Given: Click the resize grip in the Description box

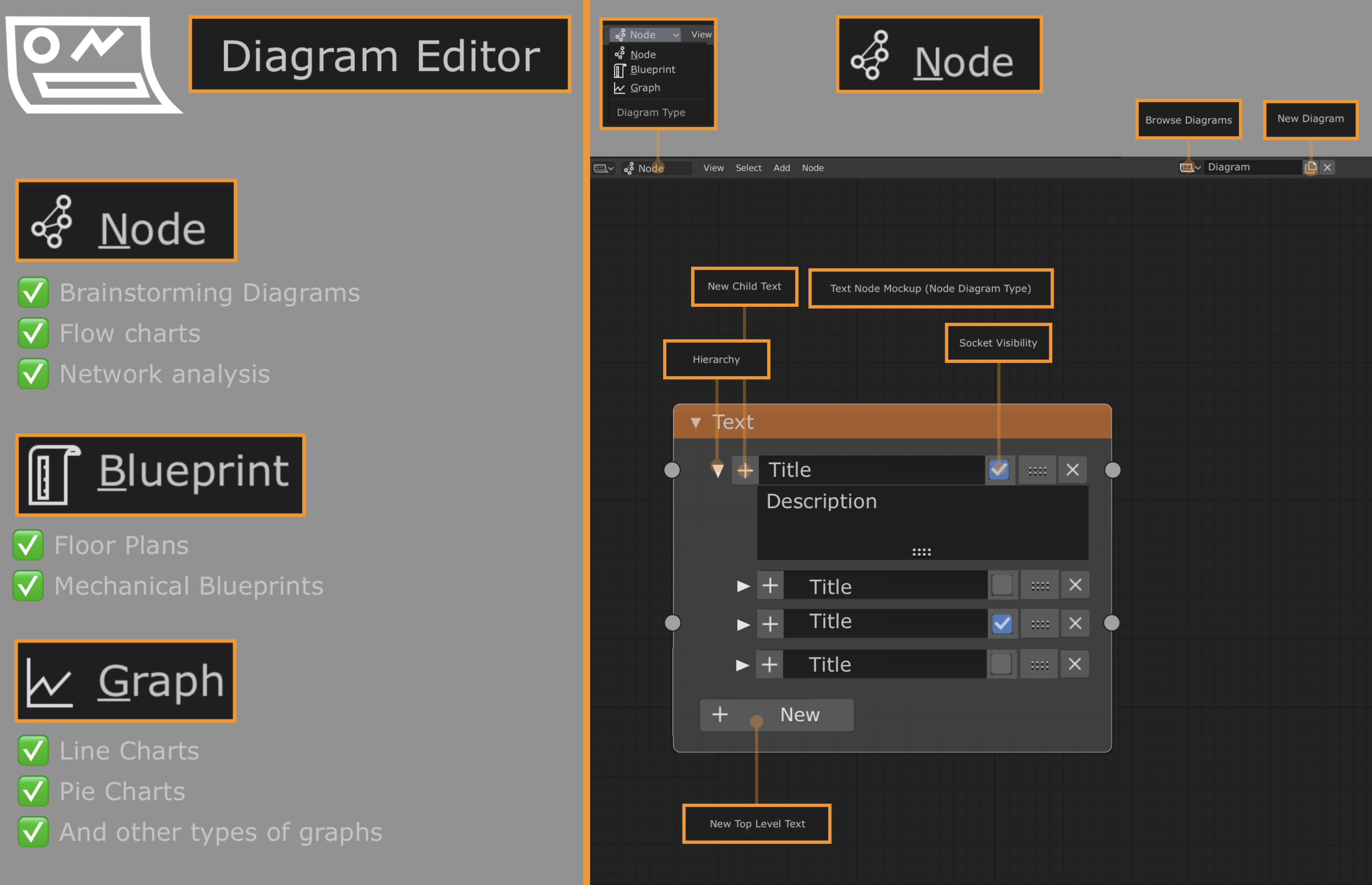Looking at the screenshot, I should pos(921,552).
